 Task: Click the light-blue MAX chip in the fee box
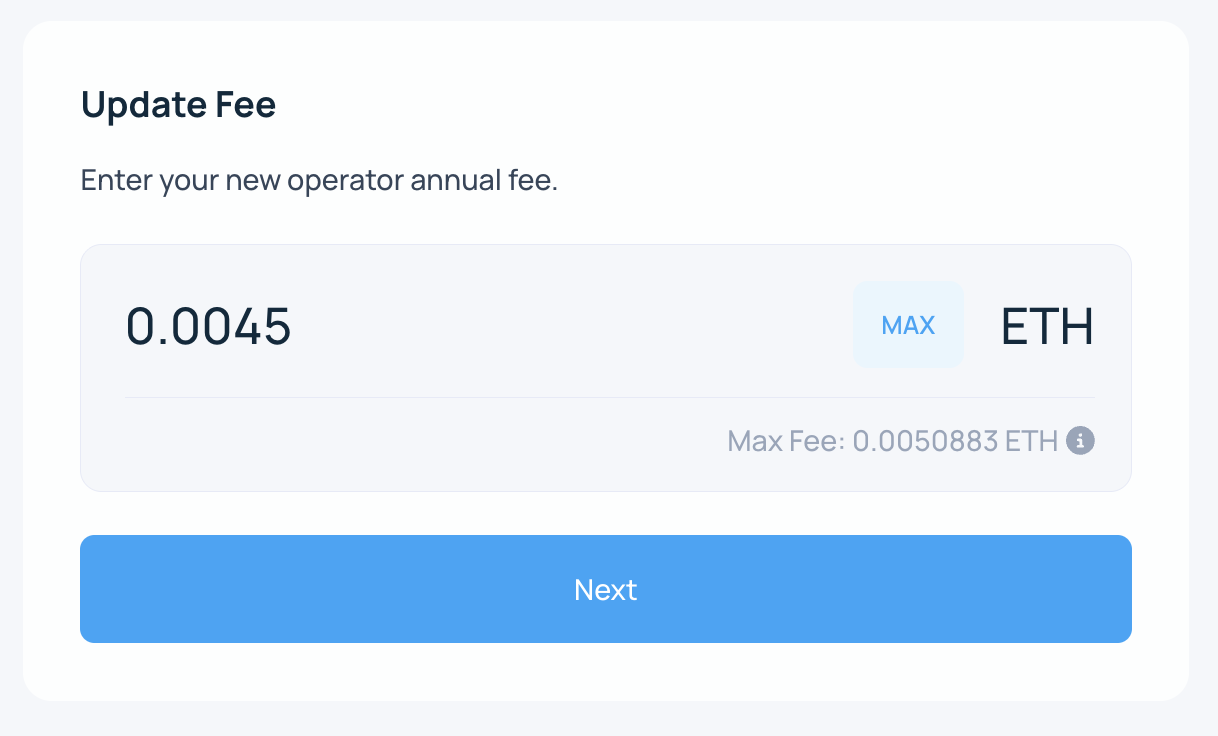click(908, 325)
